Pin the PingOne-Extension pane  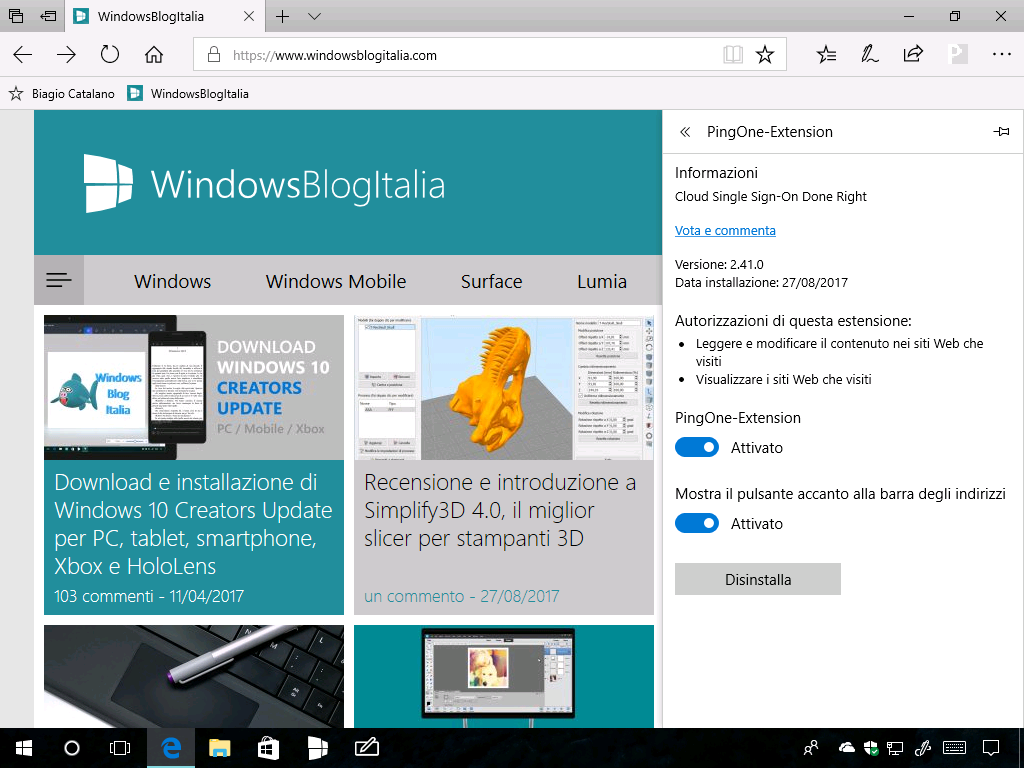coord(1001,132)
